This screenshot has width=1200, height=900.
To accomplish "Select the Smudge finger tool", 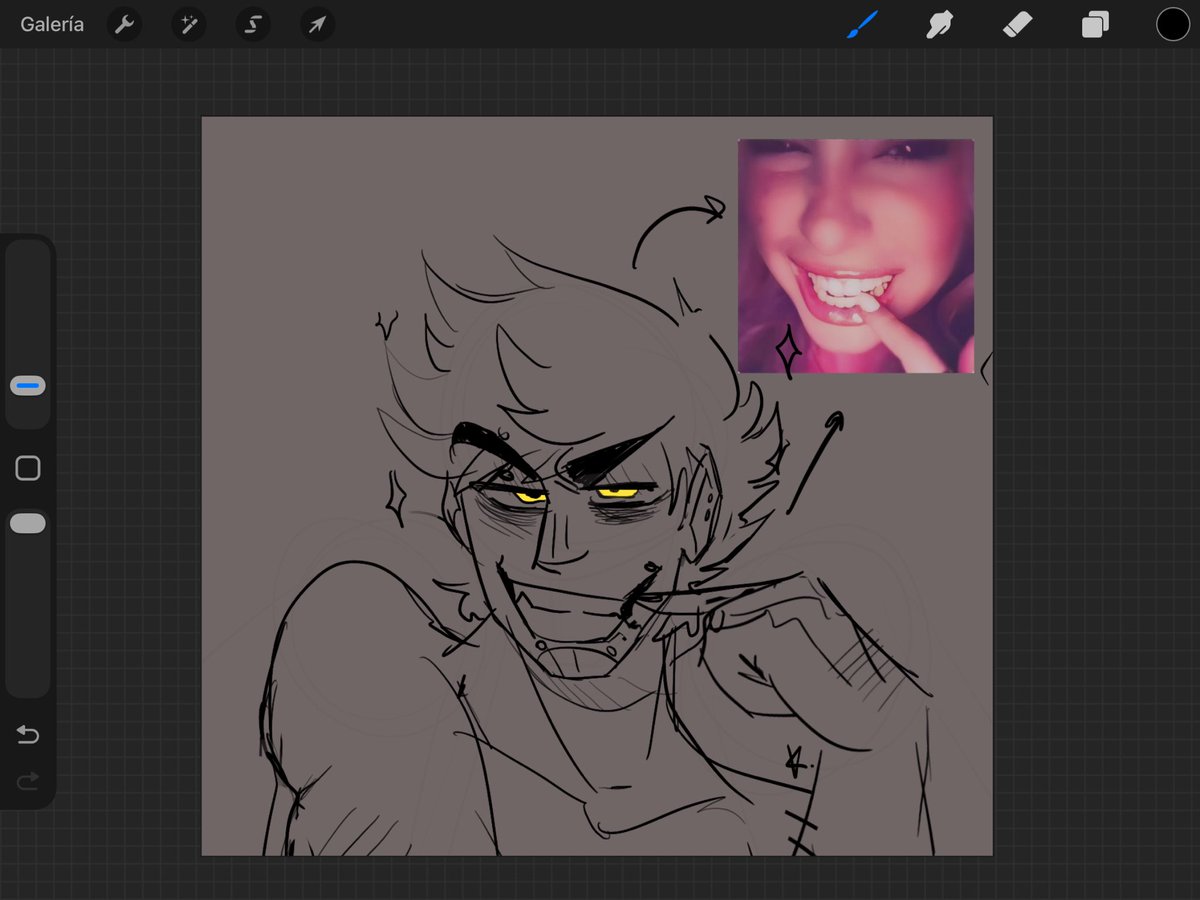I will (939, 25).
